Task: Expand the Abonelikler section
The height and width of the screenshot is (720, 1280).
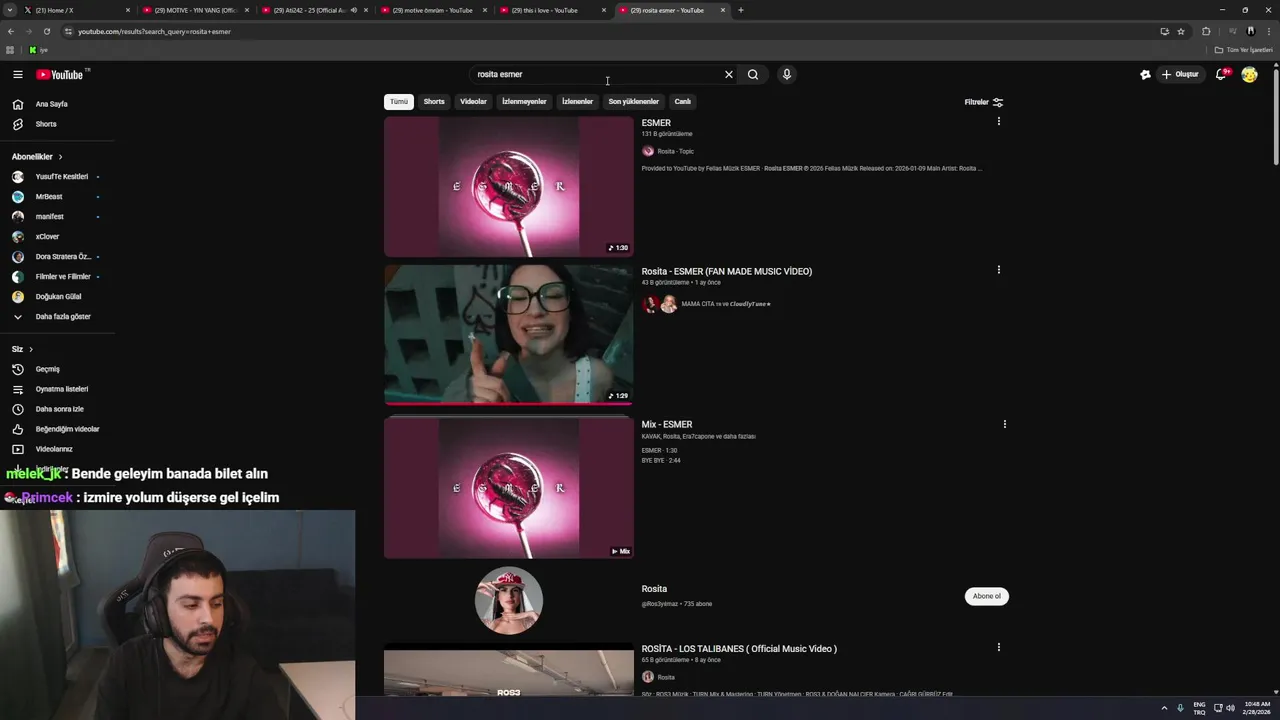Action: point(37,157)
